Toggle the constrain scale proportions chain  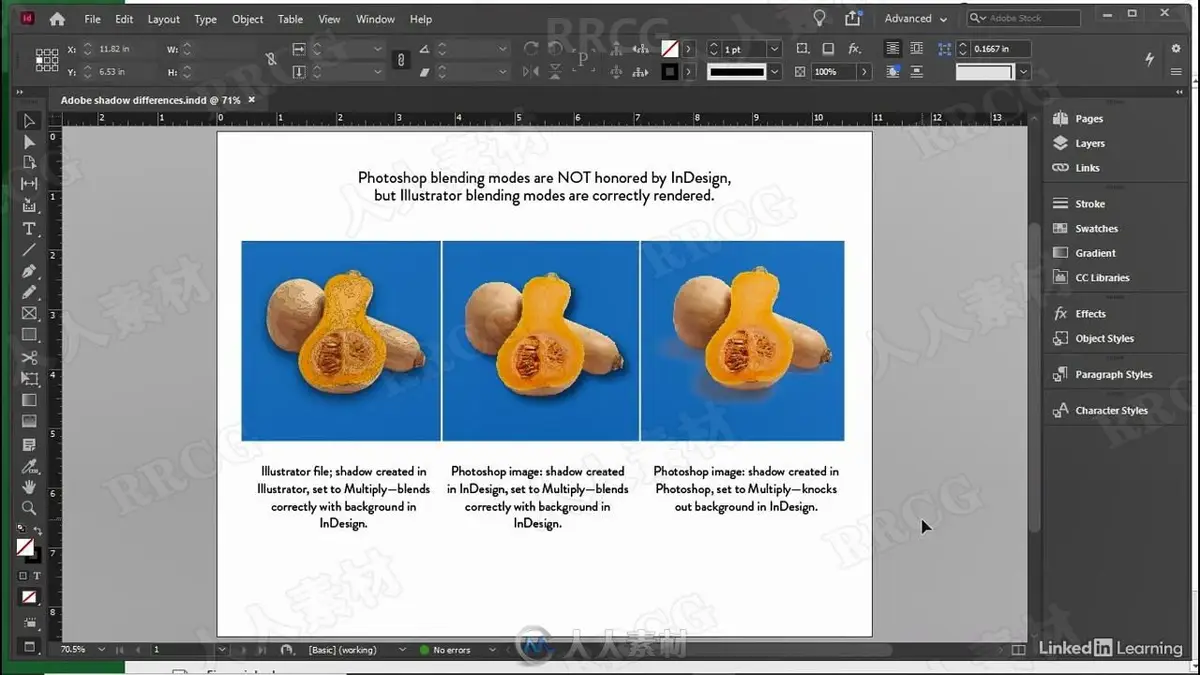pos(401,60)
